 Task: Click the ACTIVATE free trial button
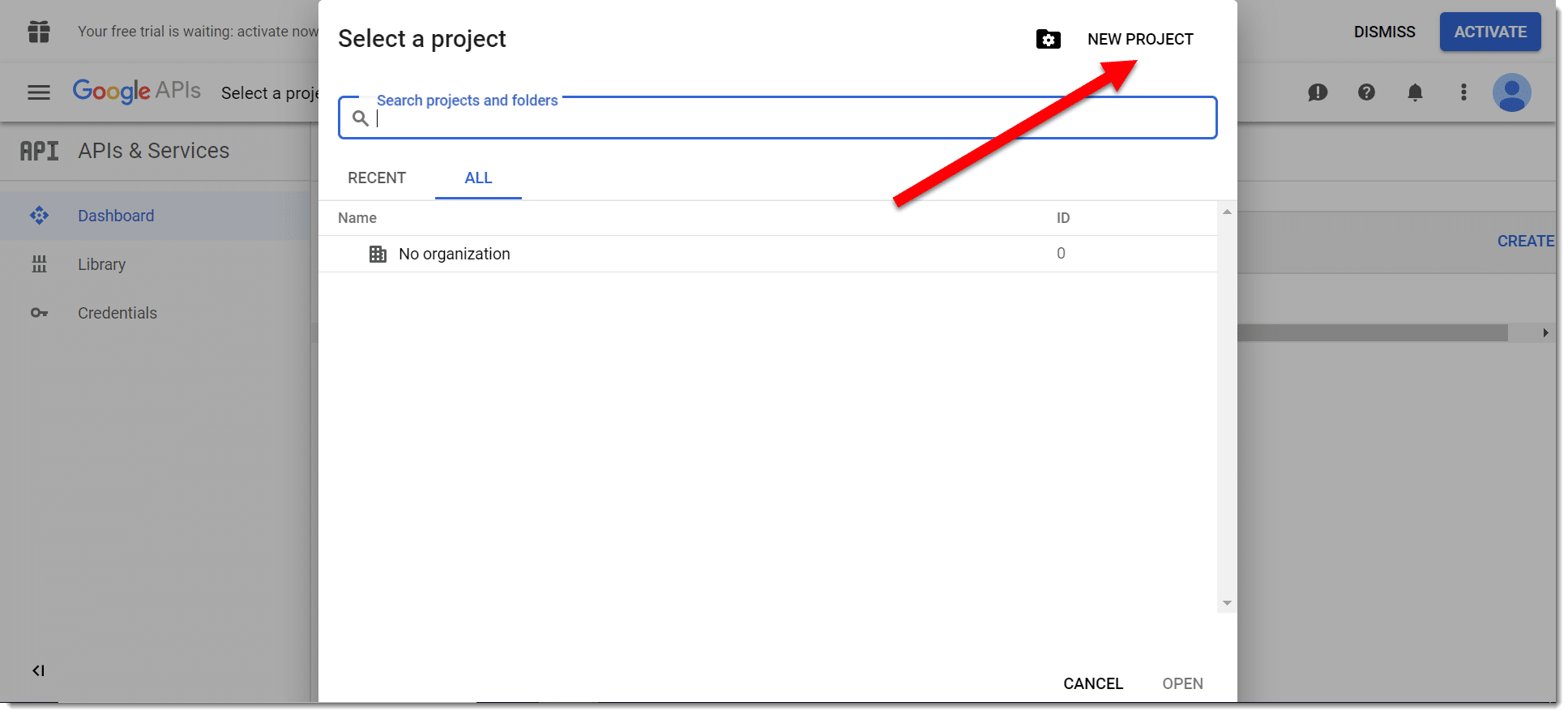tap(1489, 32)
